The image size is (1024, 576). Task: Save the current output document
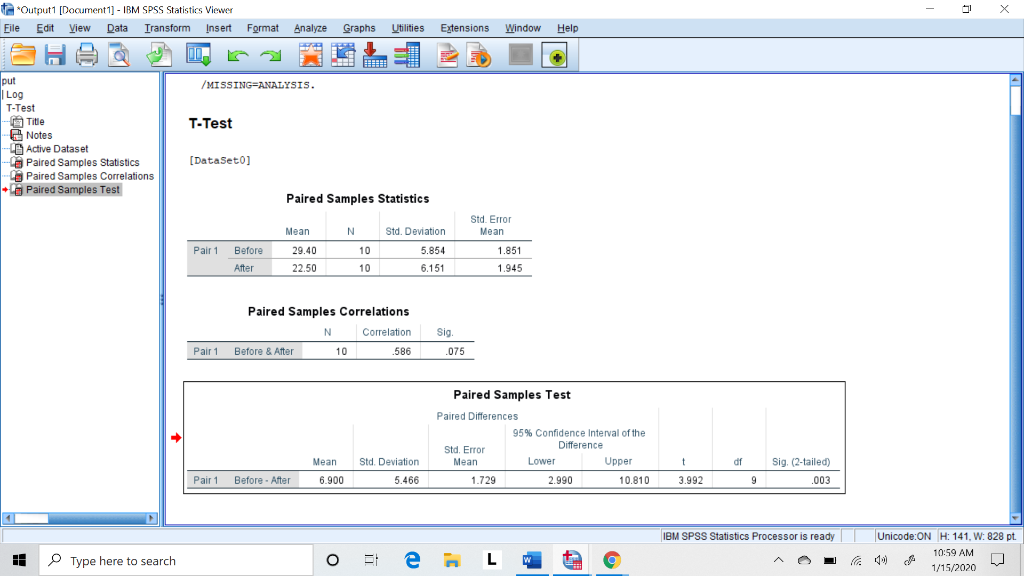[55, 55]
